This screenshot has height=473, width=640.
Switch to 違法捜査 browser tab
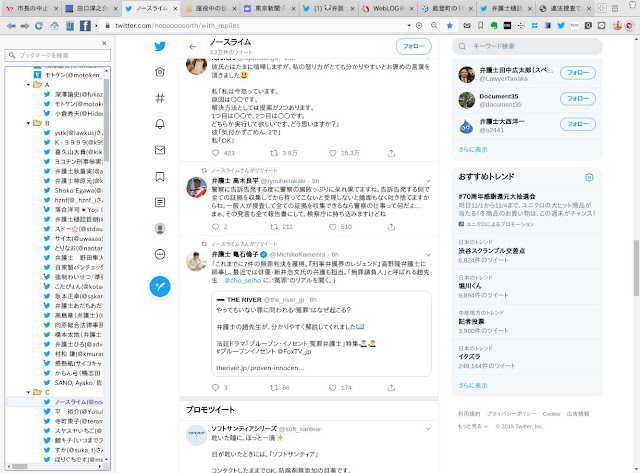(x=565, y=8)
